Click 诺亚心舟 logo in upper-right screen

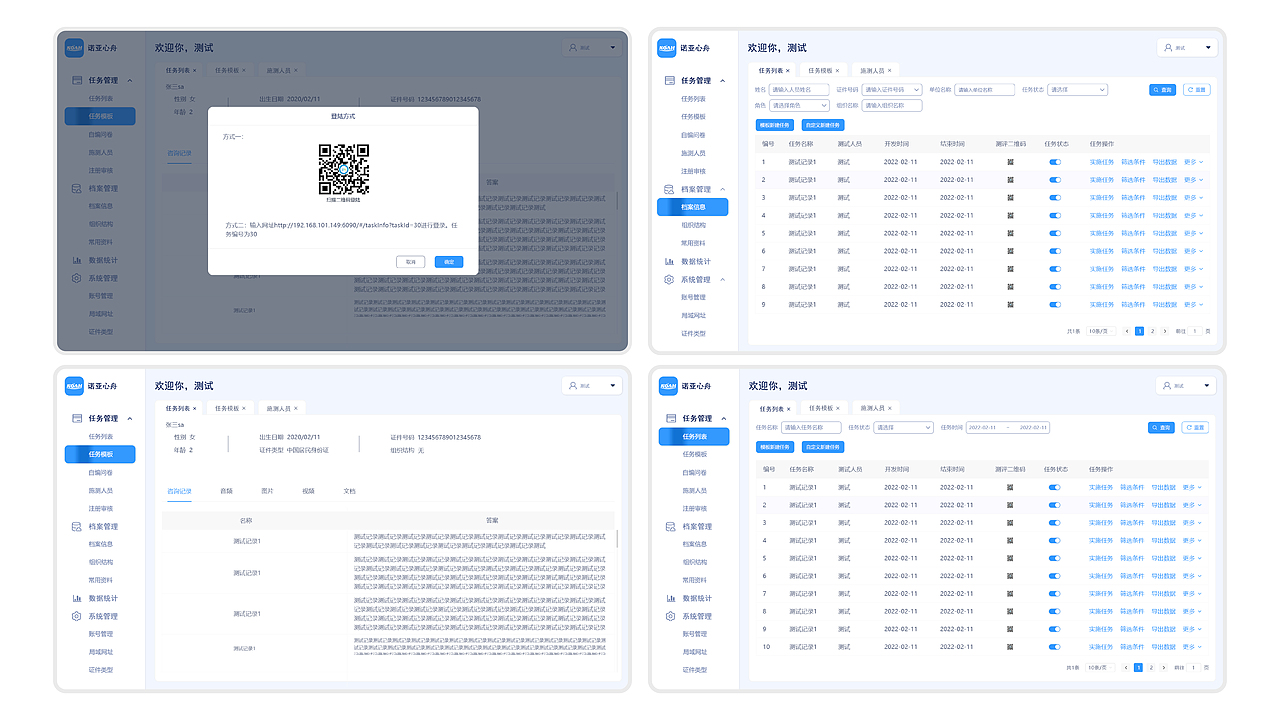tap(666, 48)
